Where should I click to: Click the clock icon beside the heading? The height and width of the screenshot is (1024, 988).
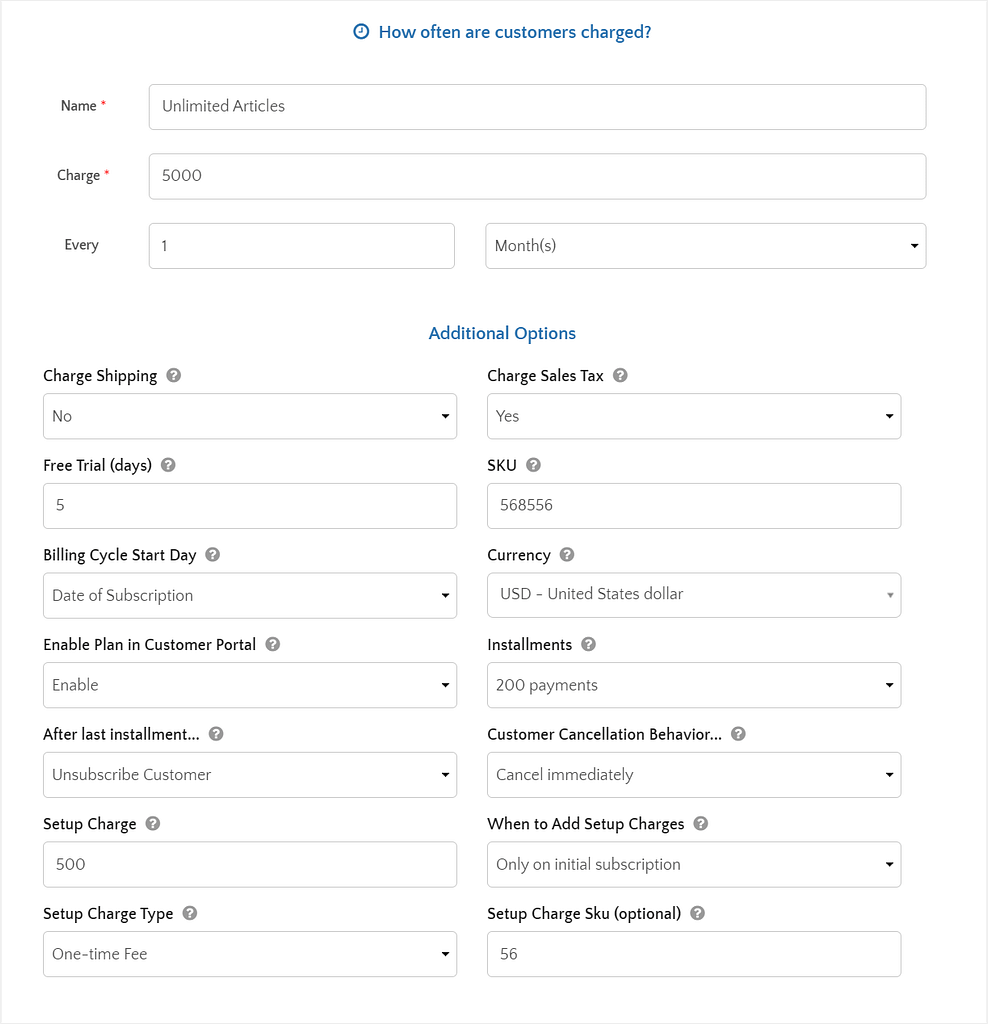click(x=361, y=31)
